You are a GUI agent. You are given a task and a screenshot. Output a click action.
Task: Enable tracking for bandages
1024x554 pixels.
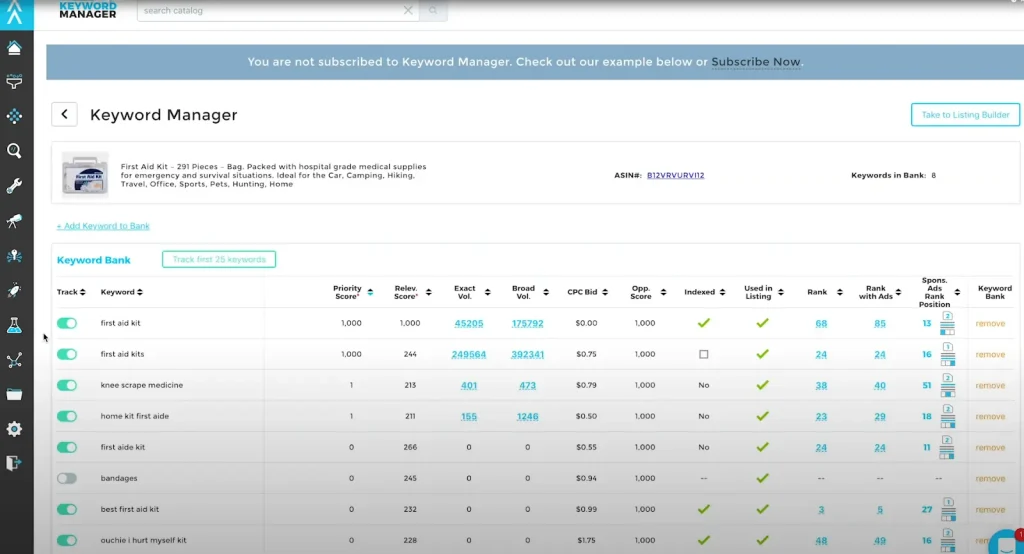pos(67,478)
